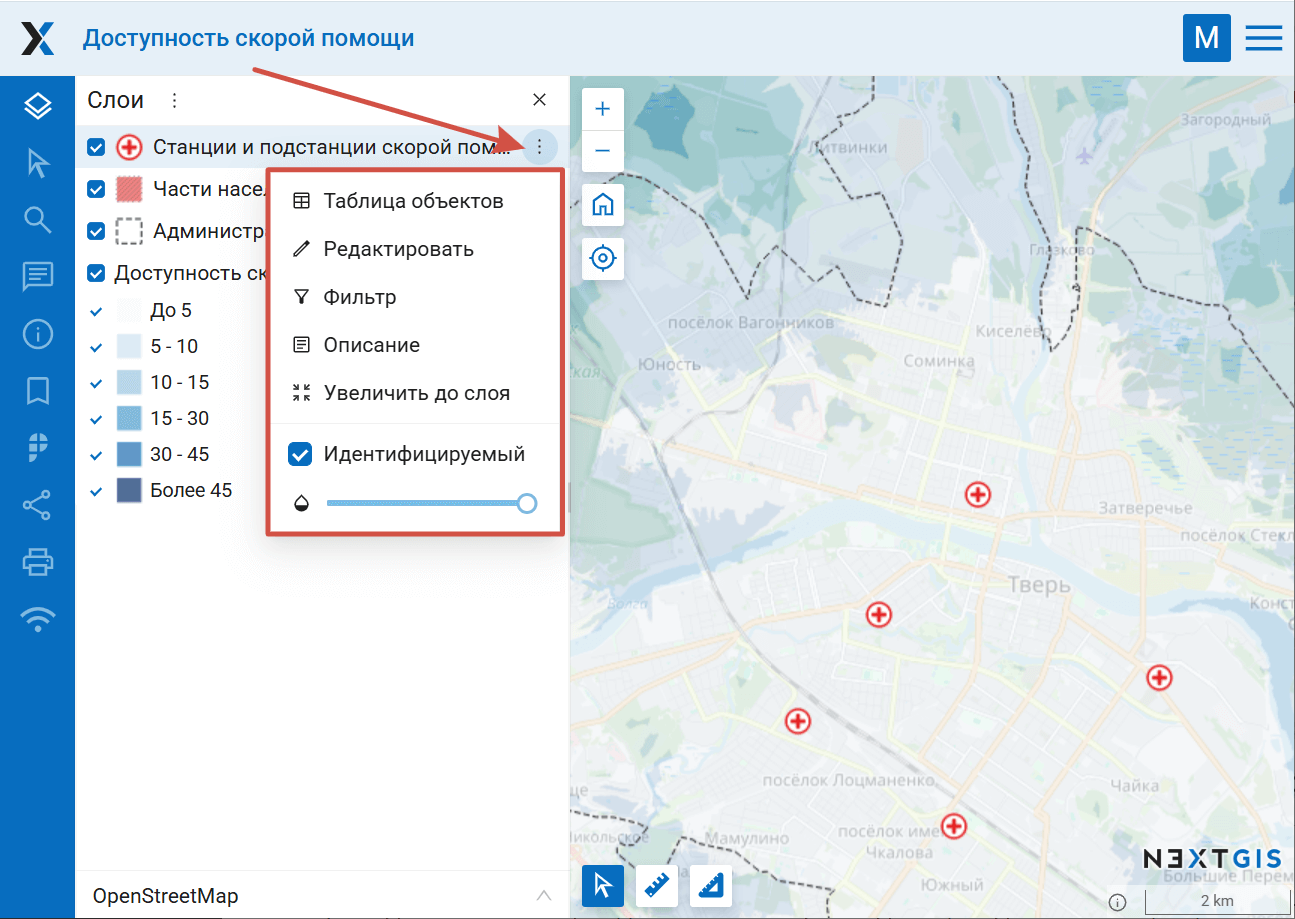Uncheck the До 5 legend class

(x=95, y=310)
